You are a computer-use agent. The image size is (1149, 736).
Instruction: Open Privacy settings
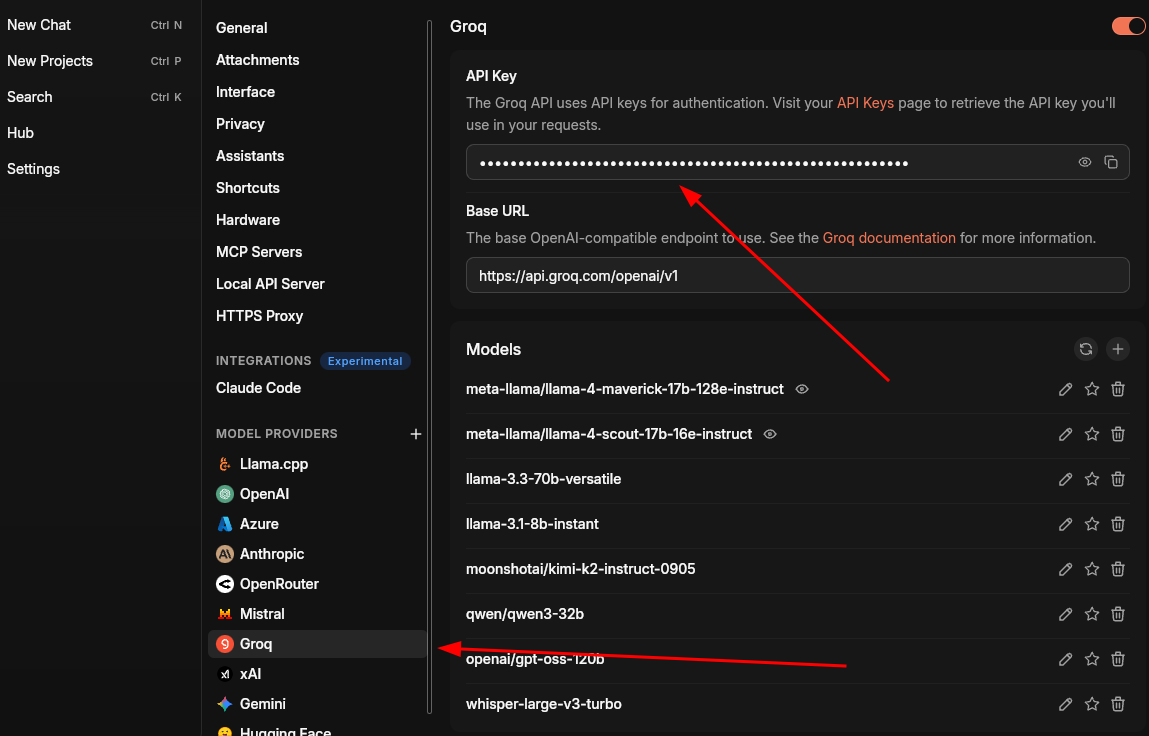[x=240, y=124]
